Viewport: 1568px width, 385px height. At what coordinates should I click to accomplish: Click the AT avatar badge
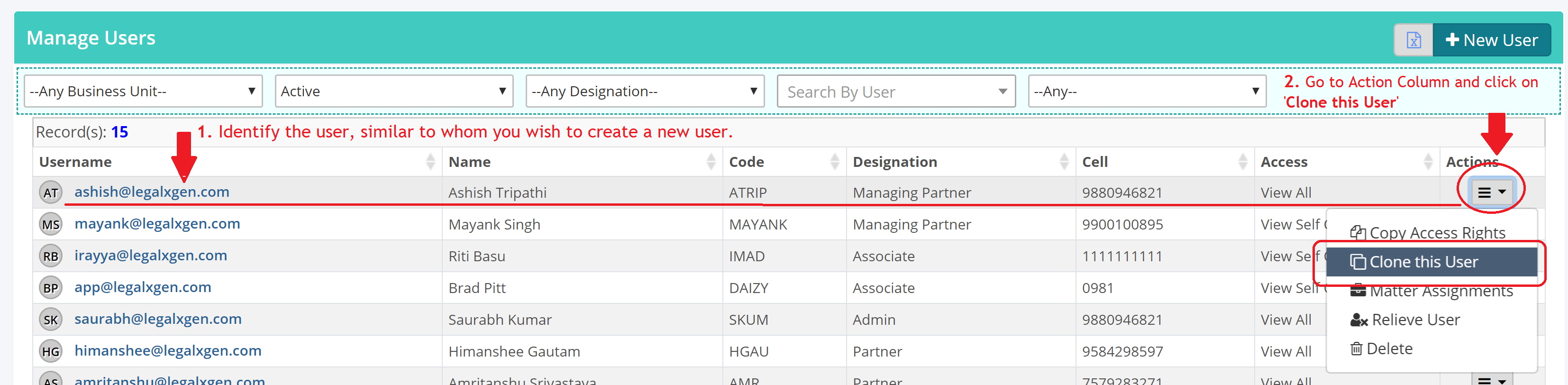tap(51, 192)
